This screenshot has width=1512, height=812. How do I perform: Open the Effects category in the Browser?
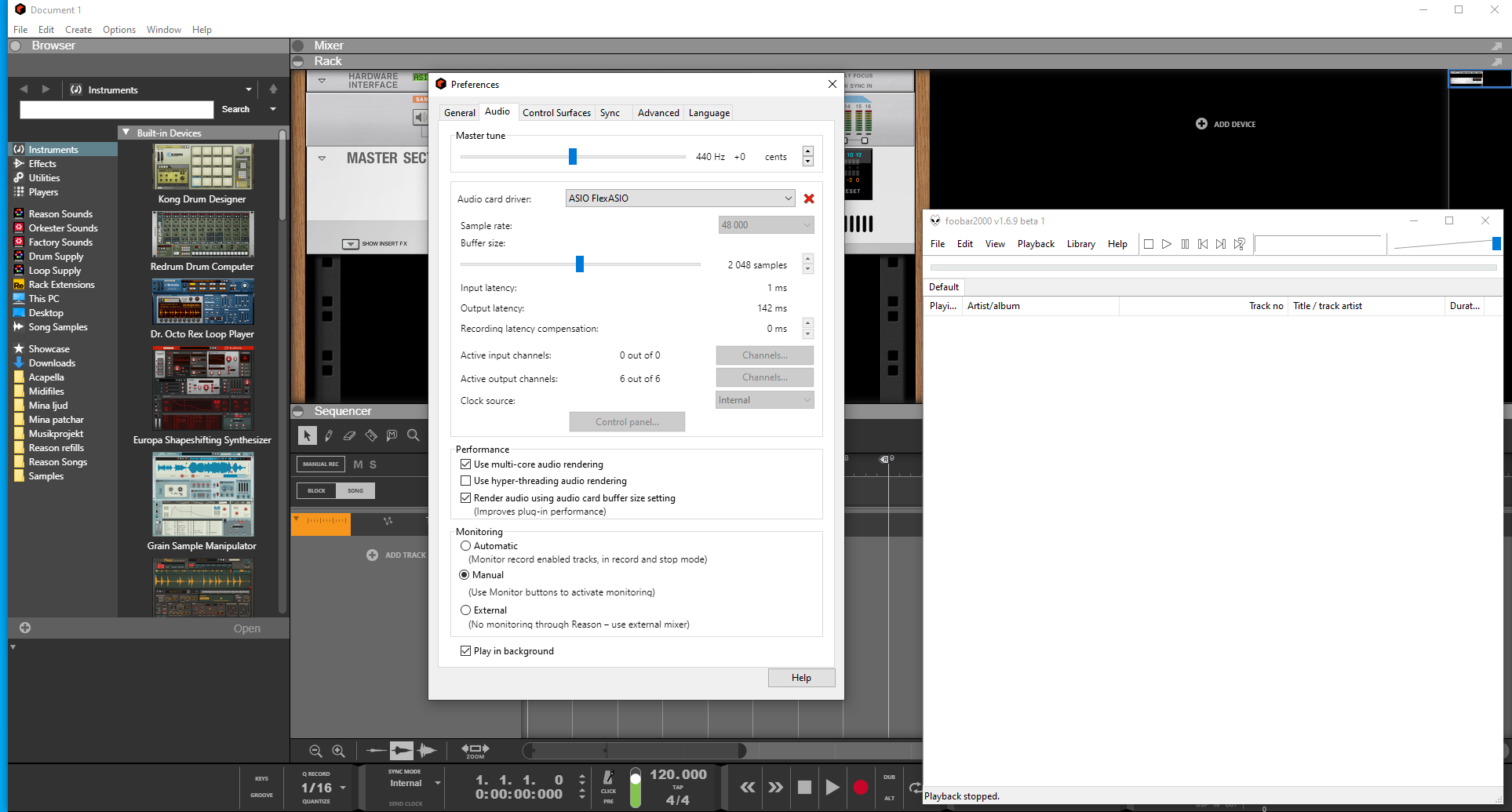(x=42, y=163)
